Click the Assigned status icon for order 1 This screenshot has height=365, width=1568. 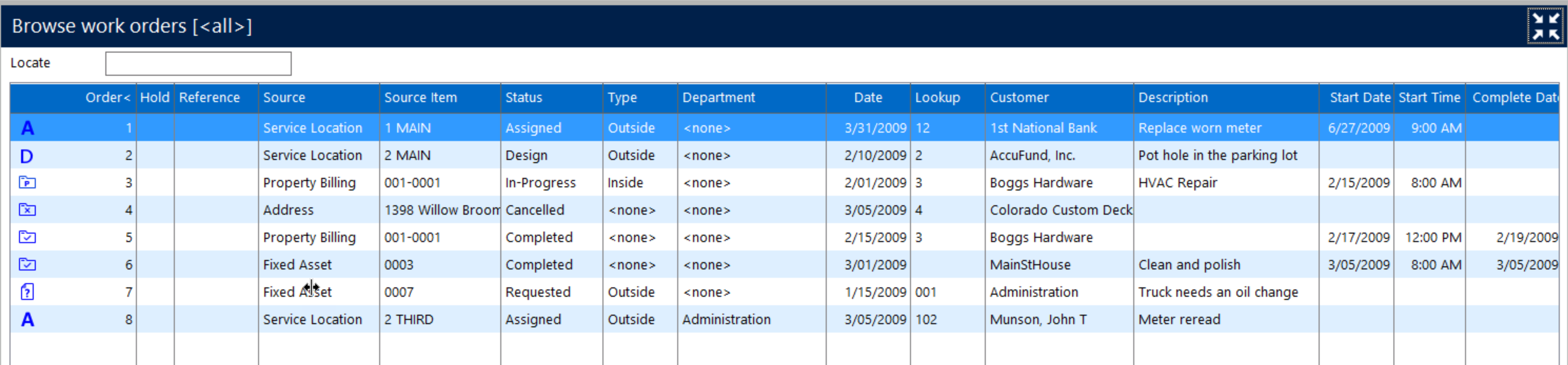(x=27, y=128)
